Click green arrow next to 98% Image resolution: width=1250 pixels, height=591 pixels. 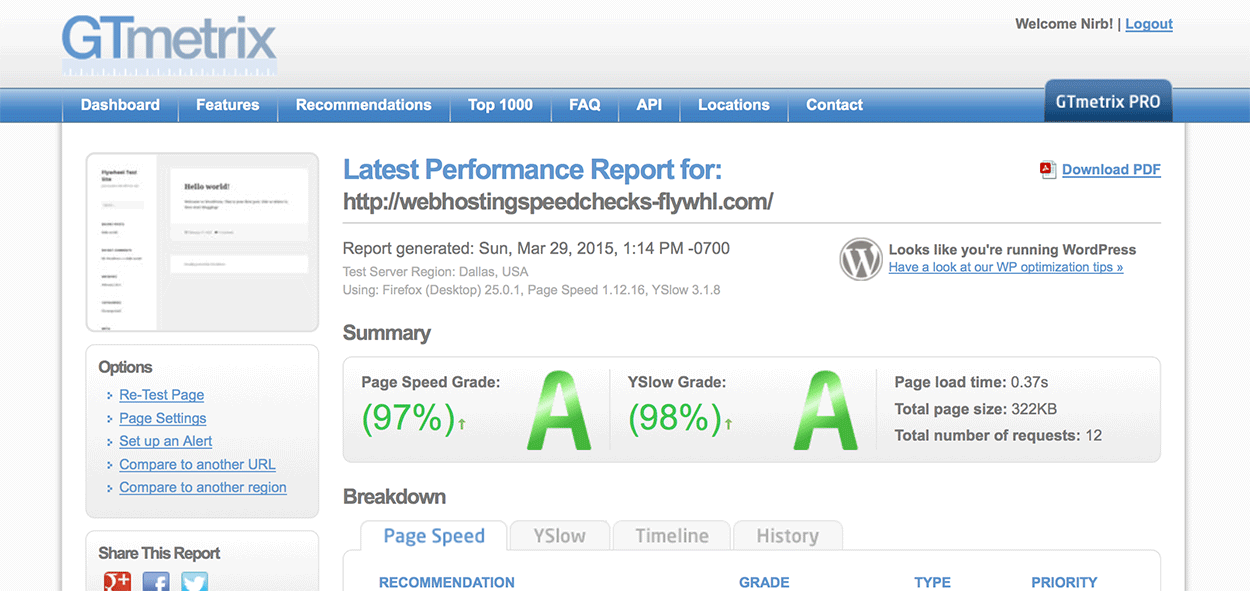pos(728,424)
